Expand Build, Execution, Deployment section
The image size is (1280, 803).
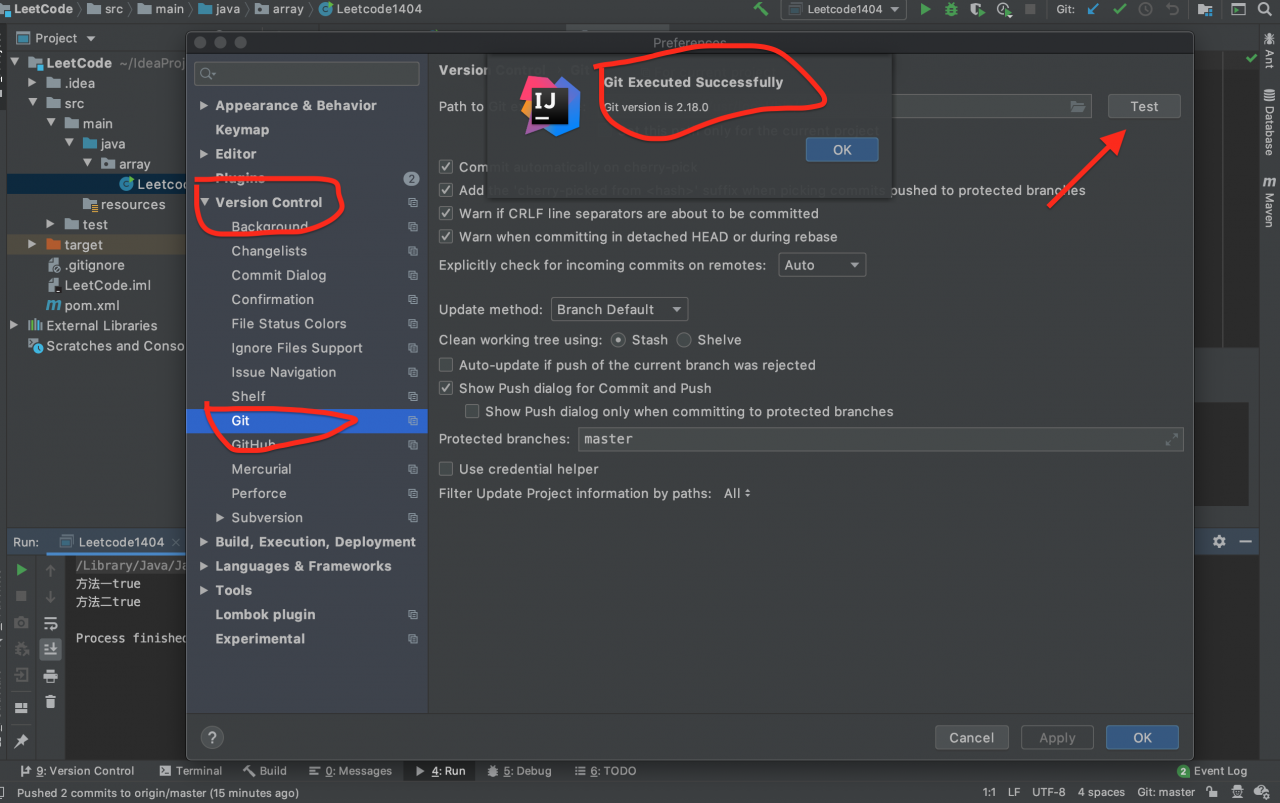[x=205, y=542]
